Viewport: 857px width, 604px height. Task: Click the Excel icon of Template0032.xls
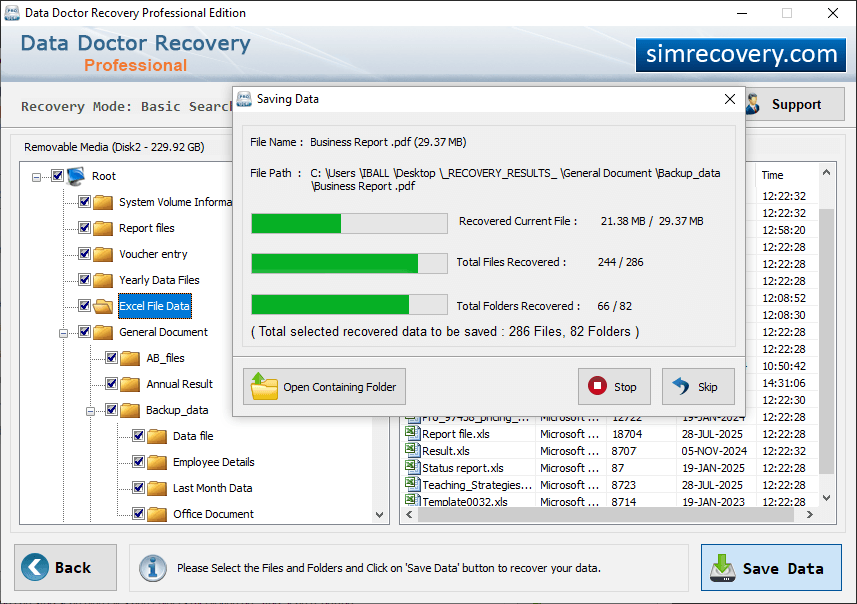[x=411, y=500]
